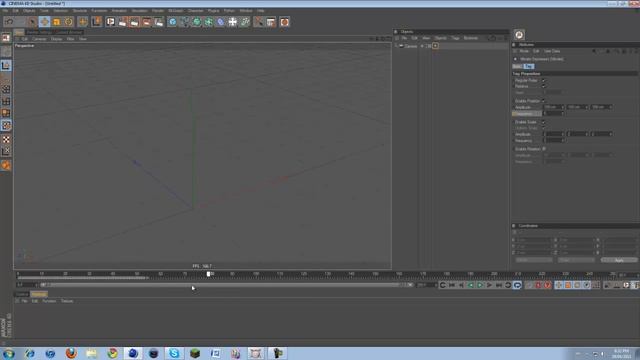
Task: Play animation forwards with green arrow
Action: 480,285
